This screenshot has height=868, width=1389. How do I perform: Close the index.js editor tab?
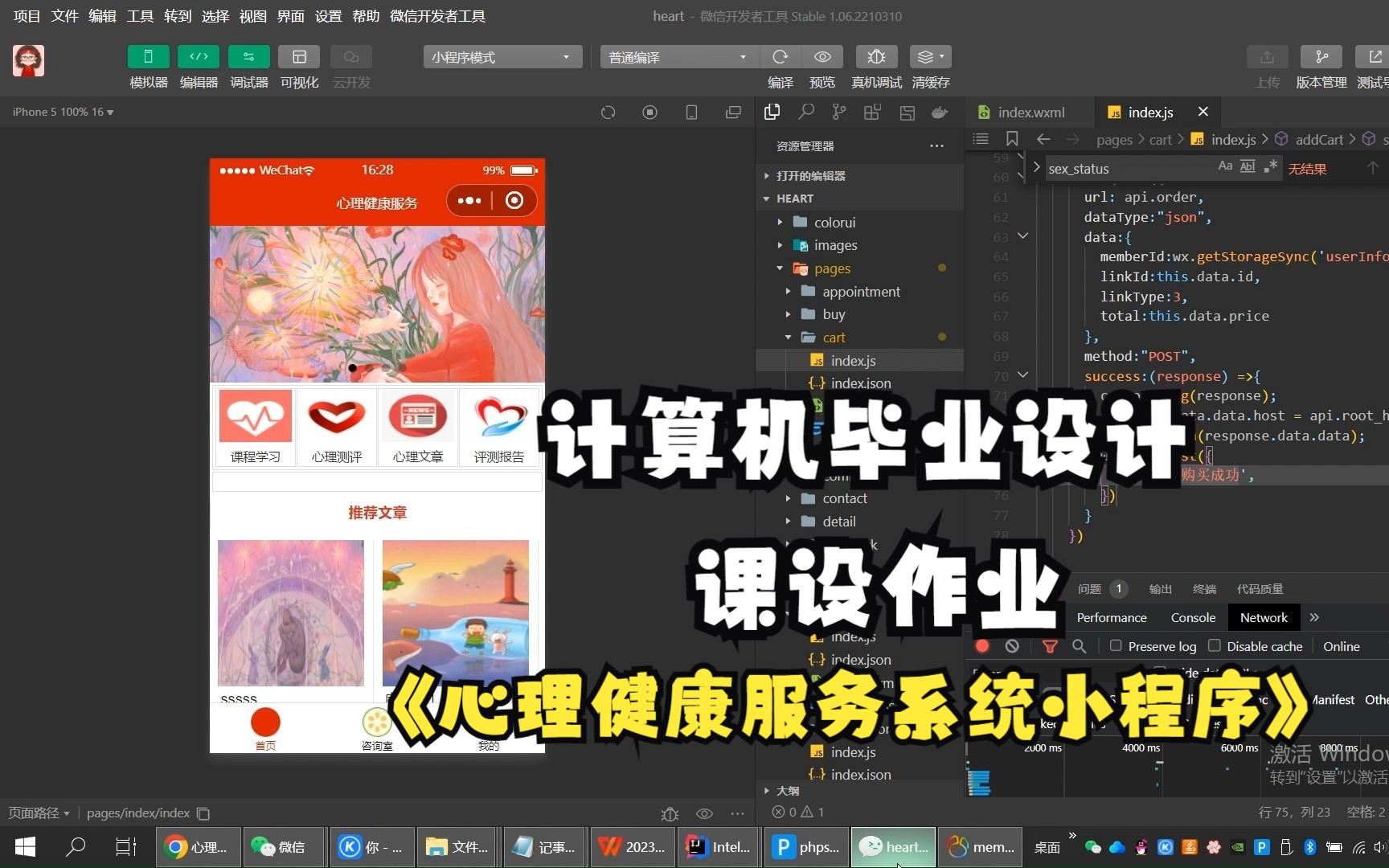click(1203, 112)
